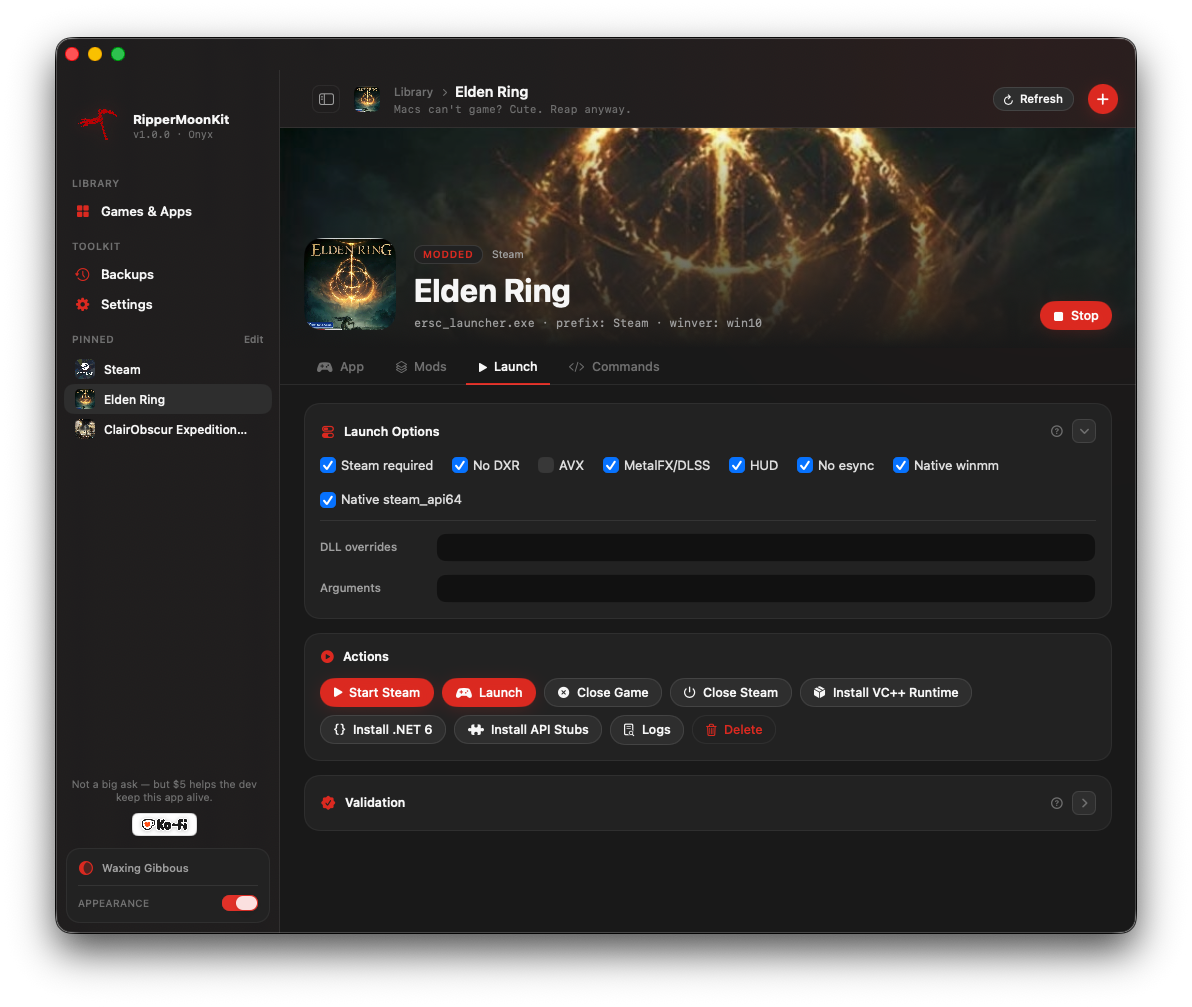Expand the Validation section

[x=1084, y=803]
